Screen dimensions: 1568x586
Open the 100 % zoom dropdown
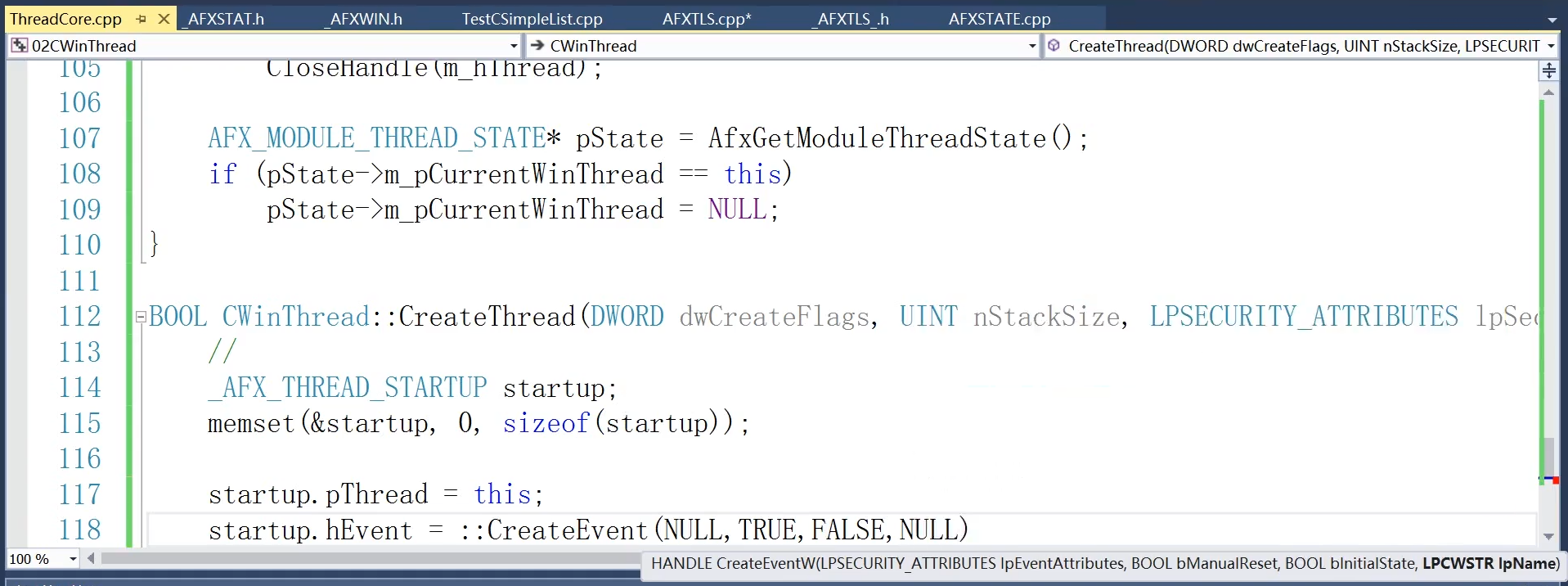(x=73, y=559)
